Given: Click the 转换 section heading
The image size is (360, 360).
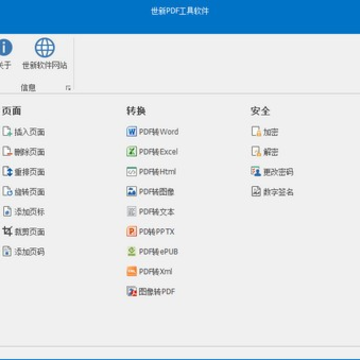Looking at the screenshot, I should coord(136,111).
